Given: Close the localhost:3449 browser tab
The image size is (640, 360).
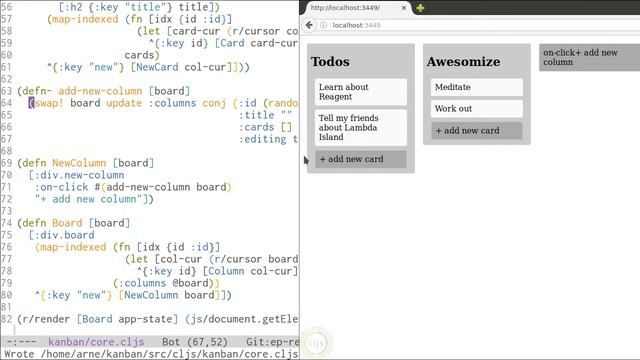Looking at the screenshot, I should click(404, 8).
